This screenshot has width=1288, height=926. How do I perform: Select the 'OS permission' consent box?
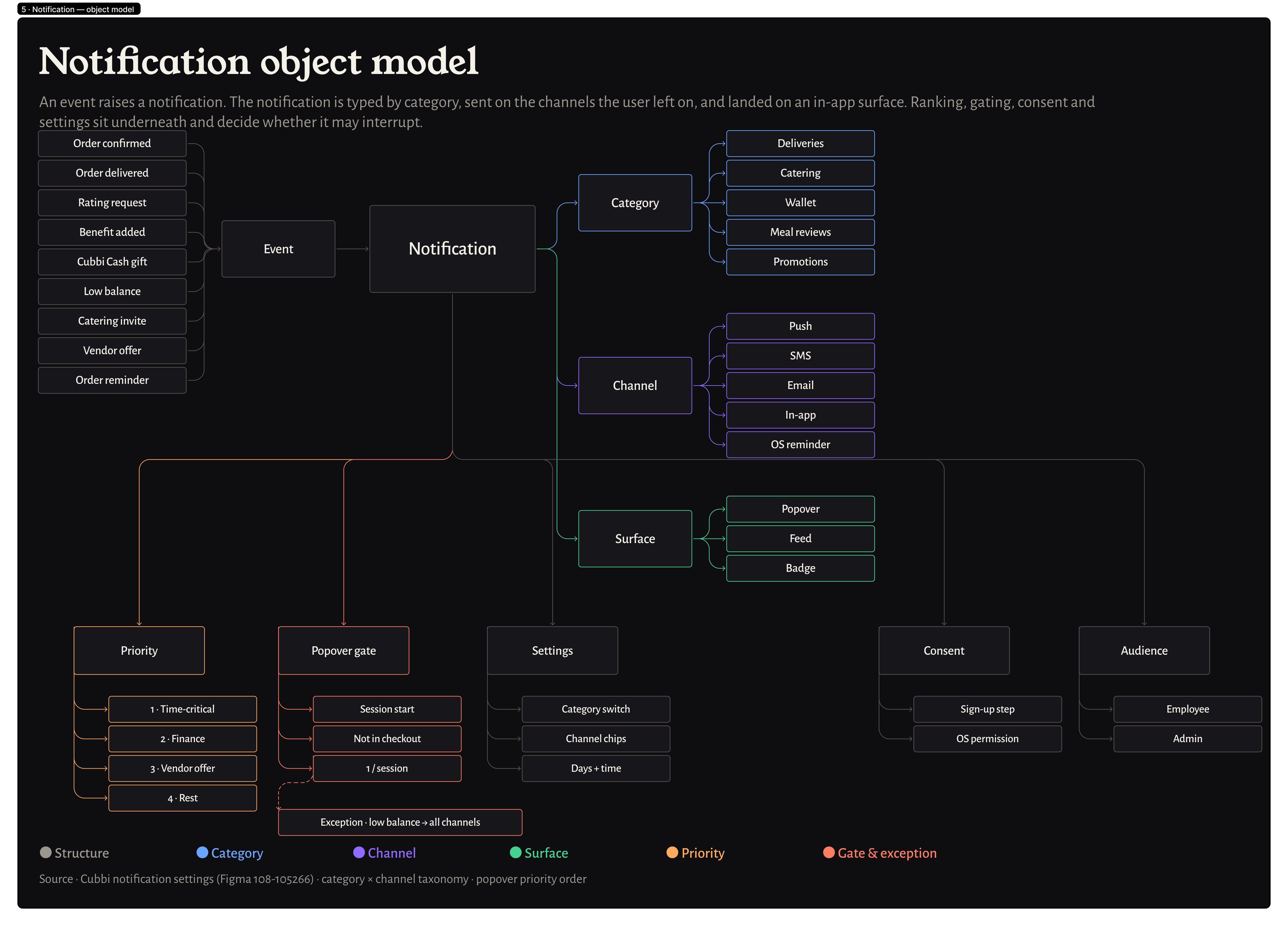[x=987, y=739]
